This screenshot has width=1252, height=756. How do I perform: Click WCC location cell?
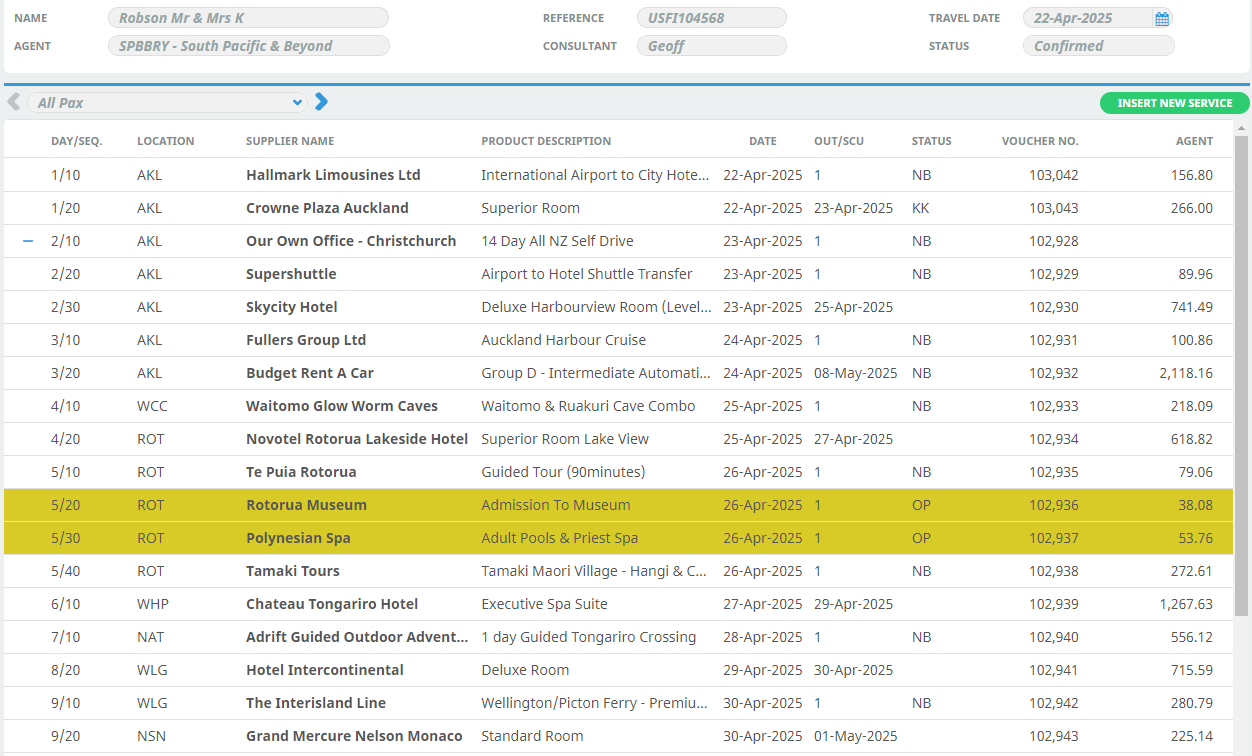[x=151, y=406]
